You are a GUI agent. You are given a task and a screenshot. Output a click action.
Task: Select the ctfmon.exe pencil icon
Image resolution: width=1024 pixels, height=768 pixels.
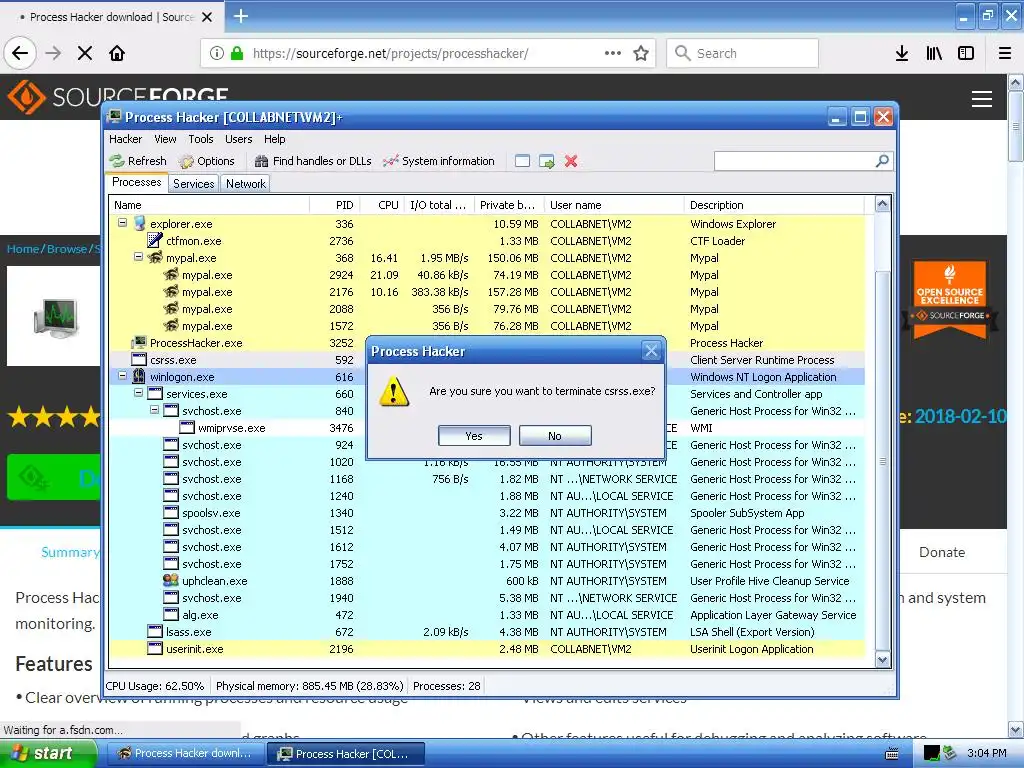tap(155, 240)
